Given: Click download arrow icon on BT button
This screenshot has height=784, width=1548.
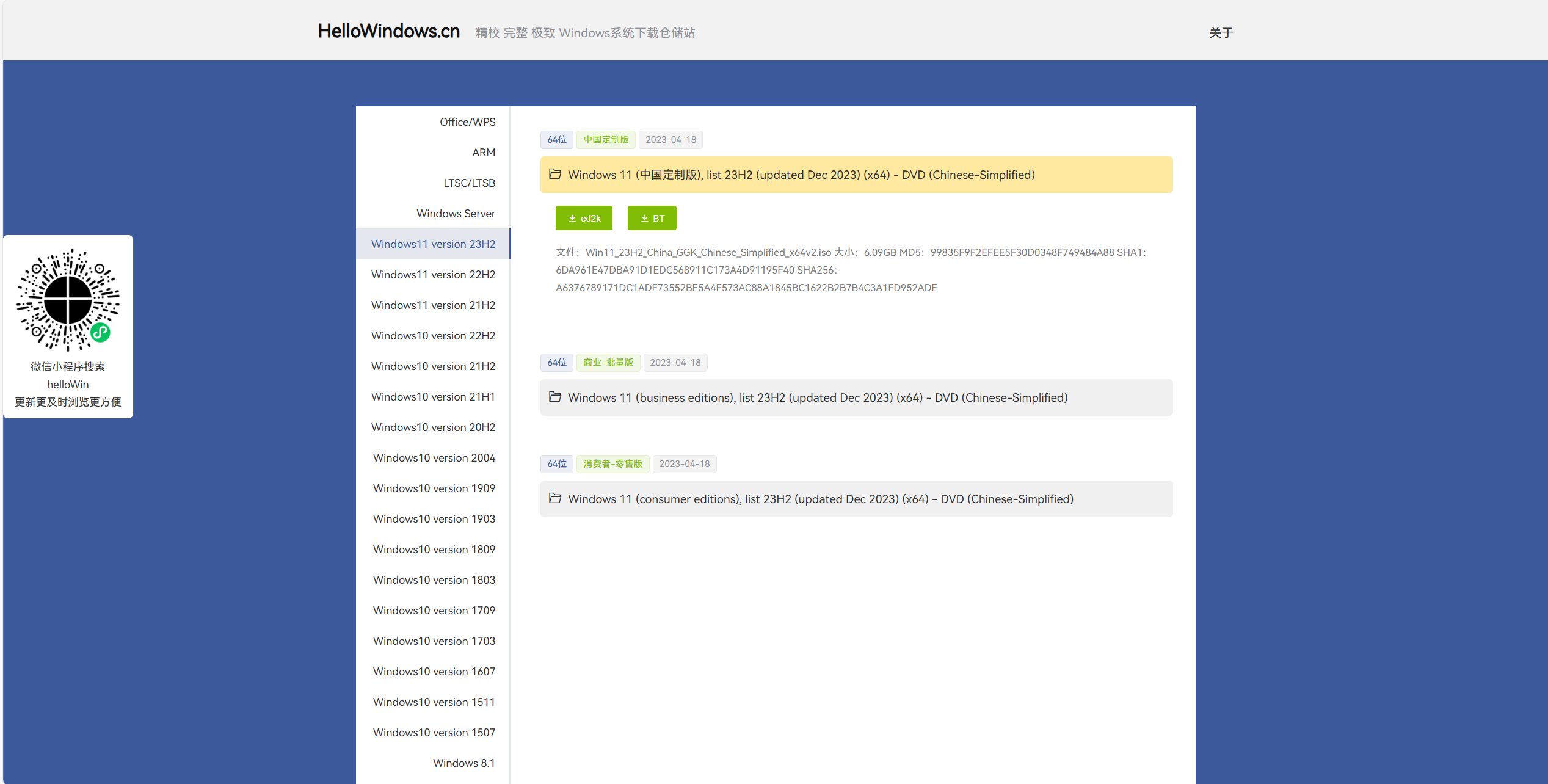Looking at the screenshot, I should click(644, 218).
